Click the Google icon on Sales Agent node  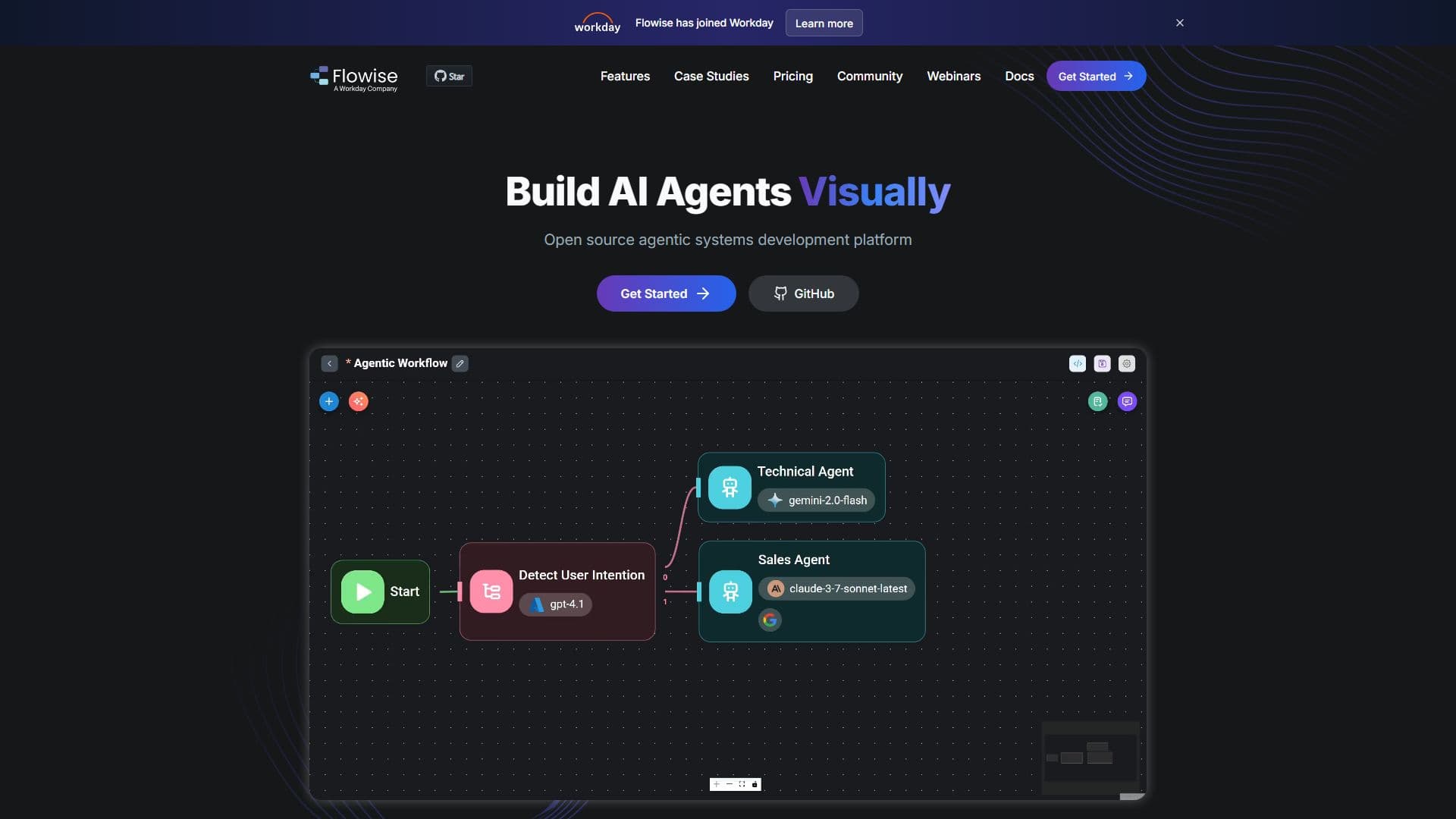(x=770, y=620)
